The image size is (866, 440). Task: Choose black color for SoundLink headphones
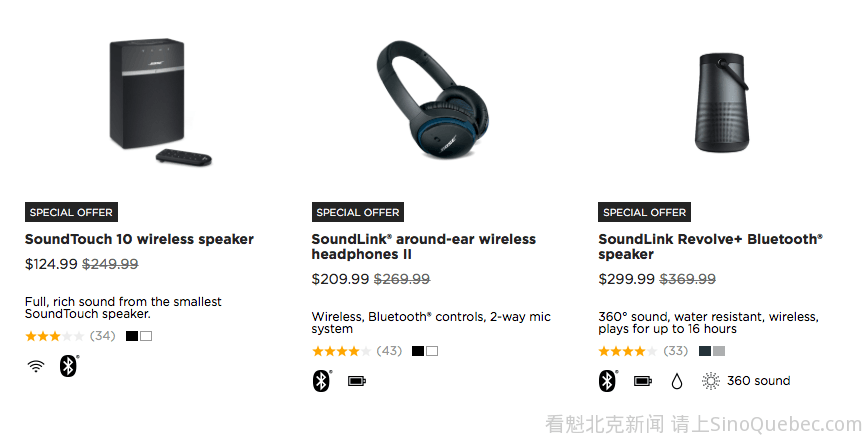[x=418, y=351]
